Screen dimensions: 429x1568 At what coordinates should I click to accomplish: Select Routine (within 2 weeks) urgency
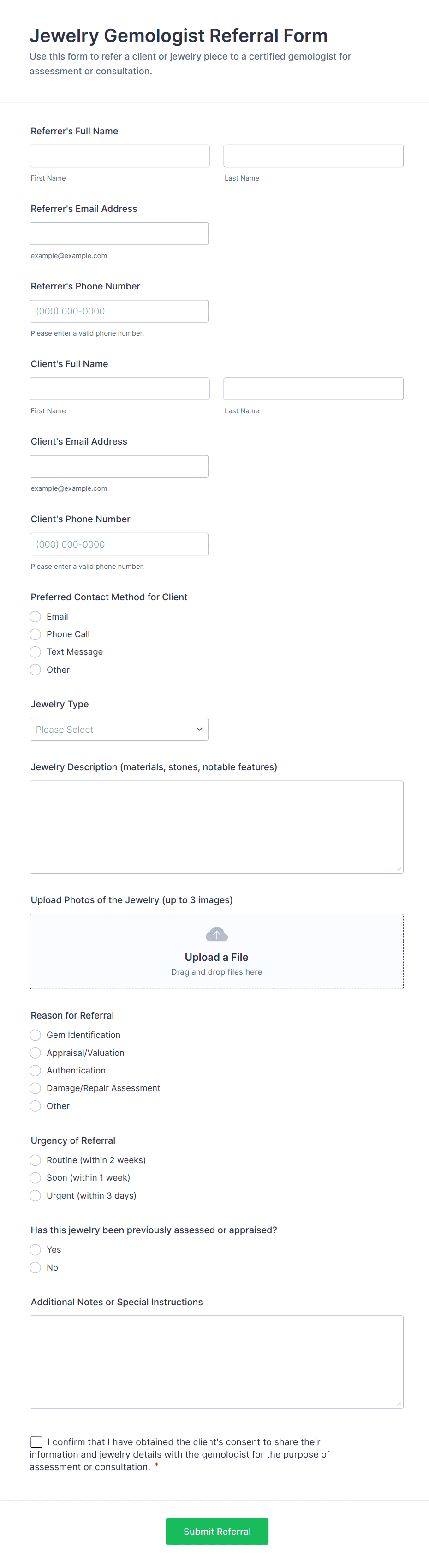click(x=36, y=1160)
